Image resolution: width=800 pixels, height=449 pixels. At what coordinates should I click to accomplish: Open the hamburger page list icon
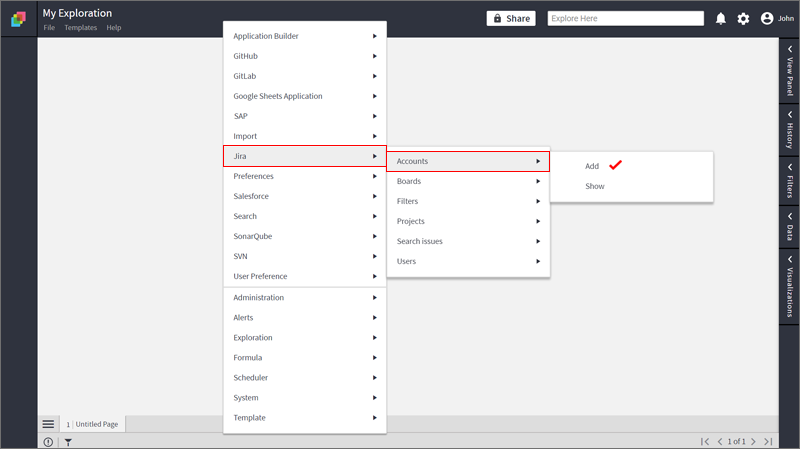tap(48, 424)
